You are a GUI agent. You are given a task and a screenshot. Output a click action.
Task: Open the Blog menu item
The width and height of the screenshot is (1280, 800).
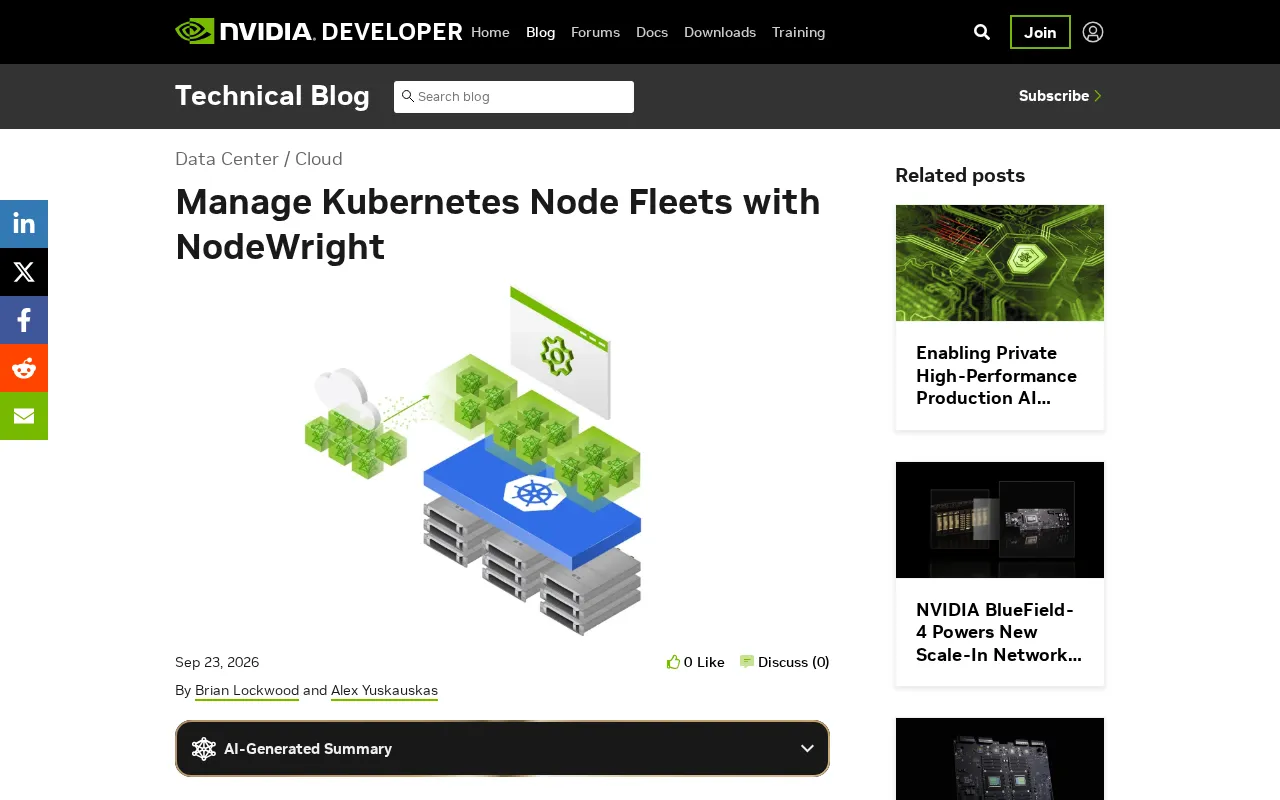[x=541, y=32]
